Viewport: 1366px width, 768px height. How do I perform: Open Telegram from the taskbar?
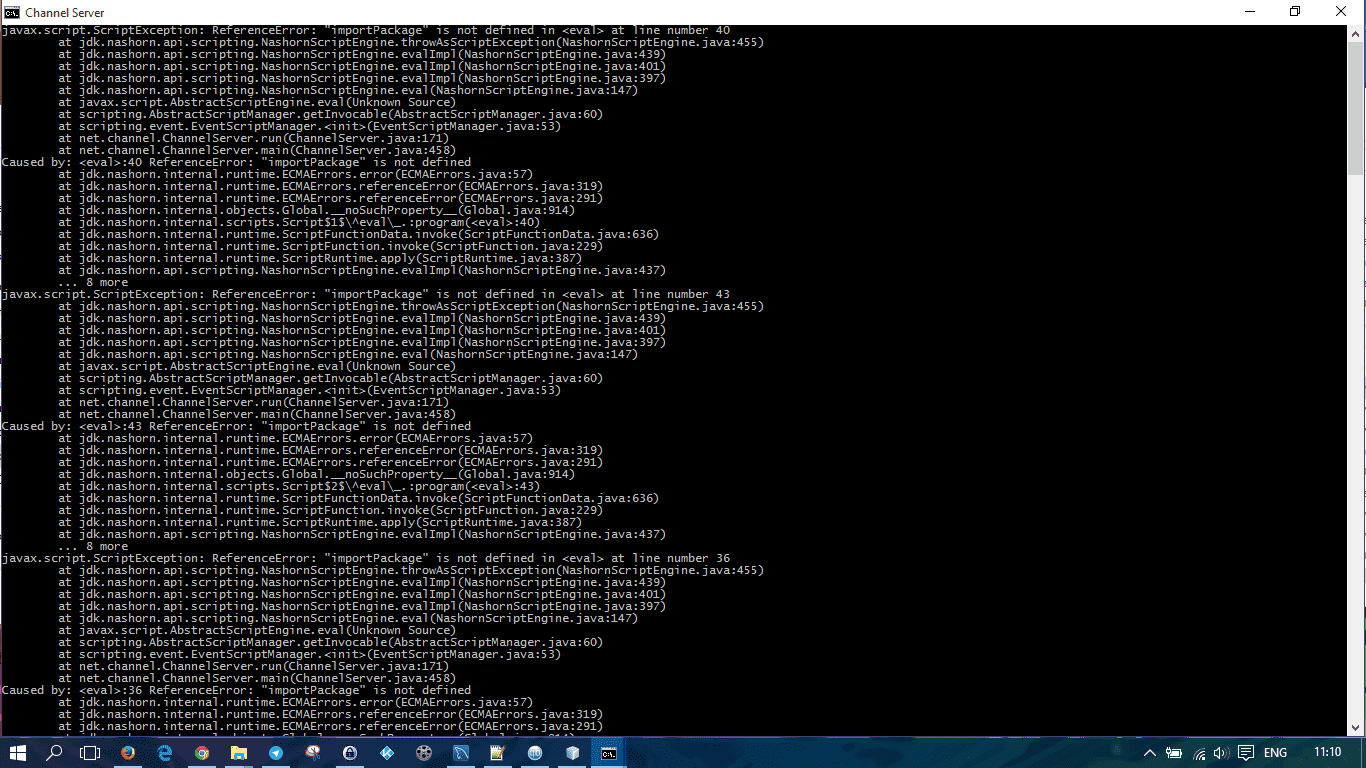[x=276, y=752]
